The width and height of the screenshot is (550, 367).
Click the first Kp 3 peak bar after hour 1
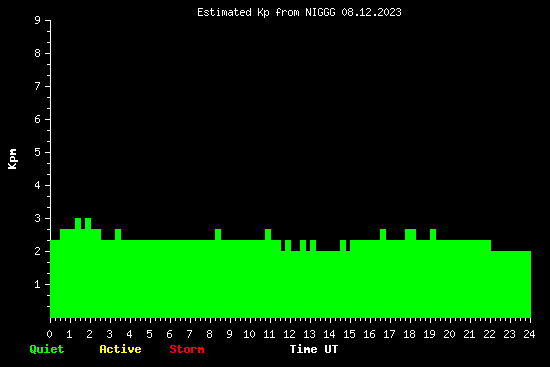point(78,223)
